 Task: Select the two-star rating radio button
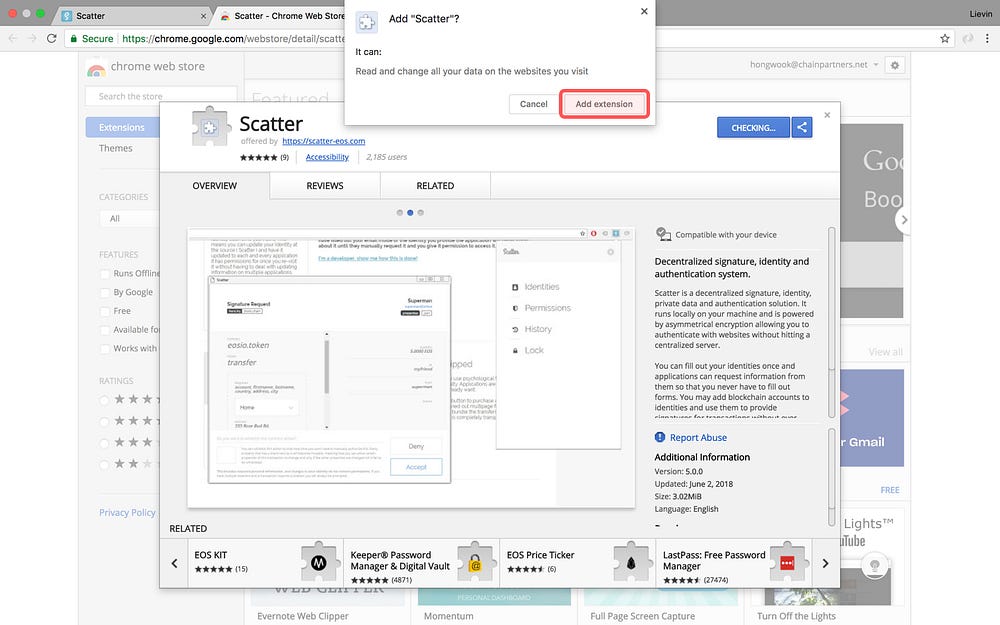tap(104, 464)
